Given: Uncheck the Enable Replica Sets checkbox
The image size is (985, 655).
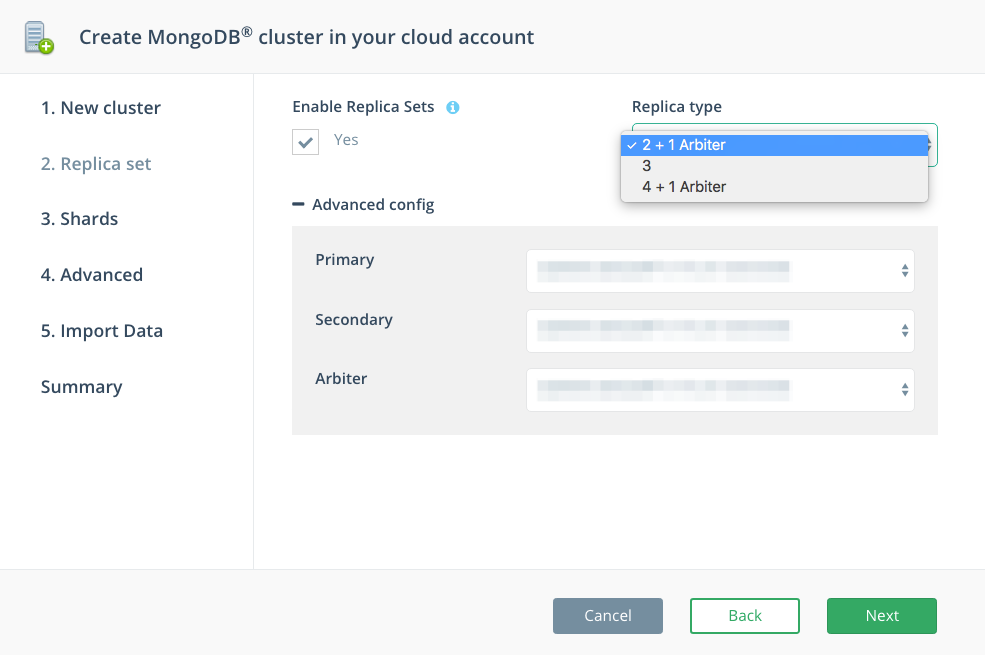Looking at the screenshot, I should pos(305,142).
